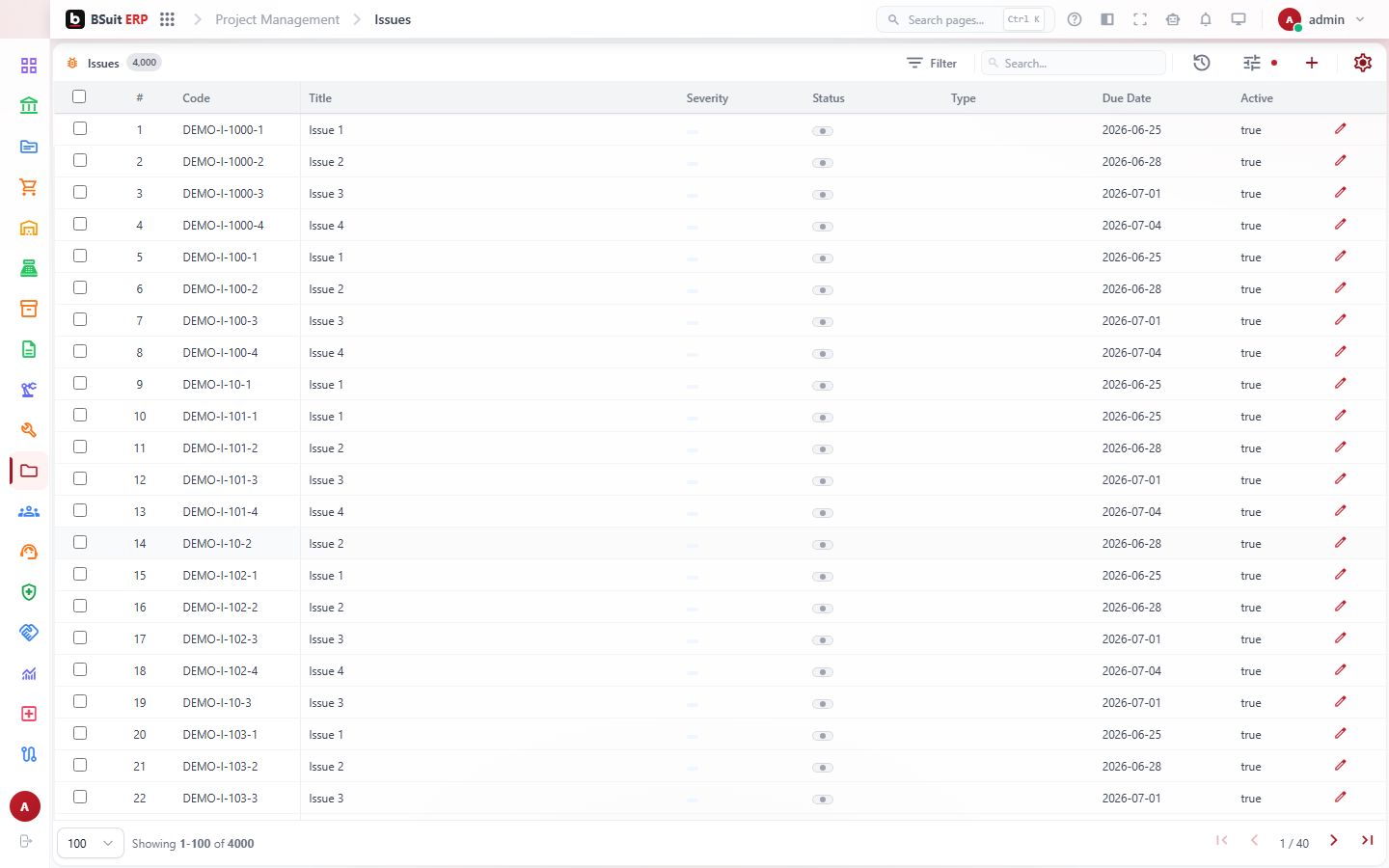Open the medical cross sidebar icon
This screenshot has width=1389, height=868.
(29, 714)
